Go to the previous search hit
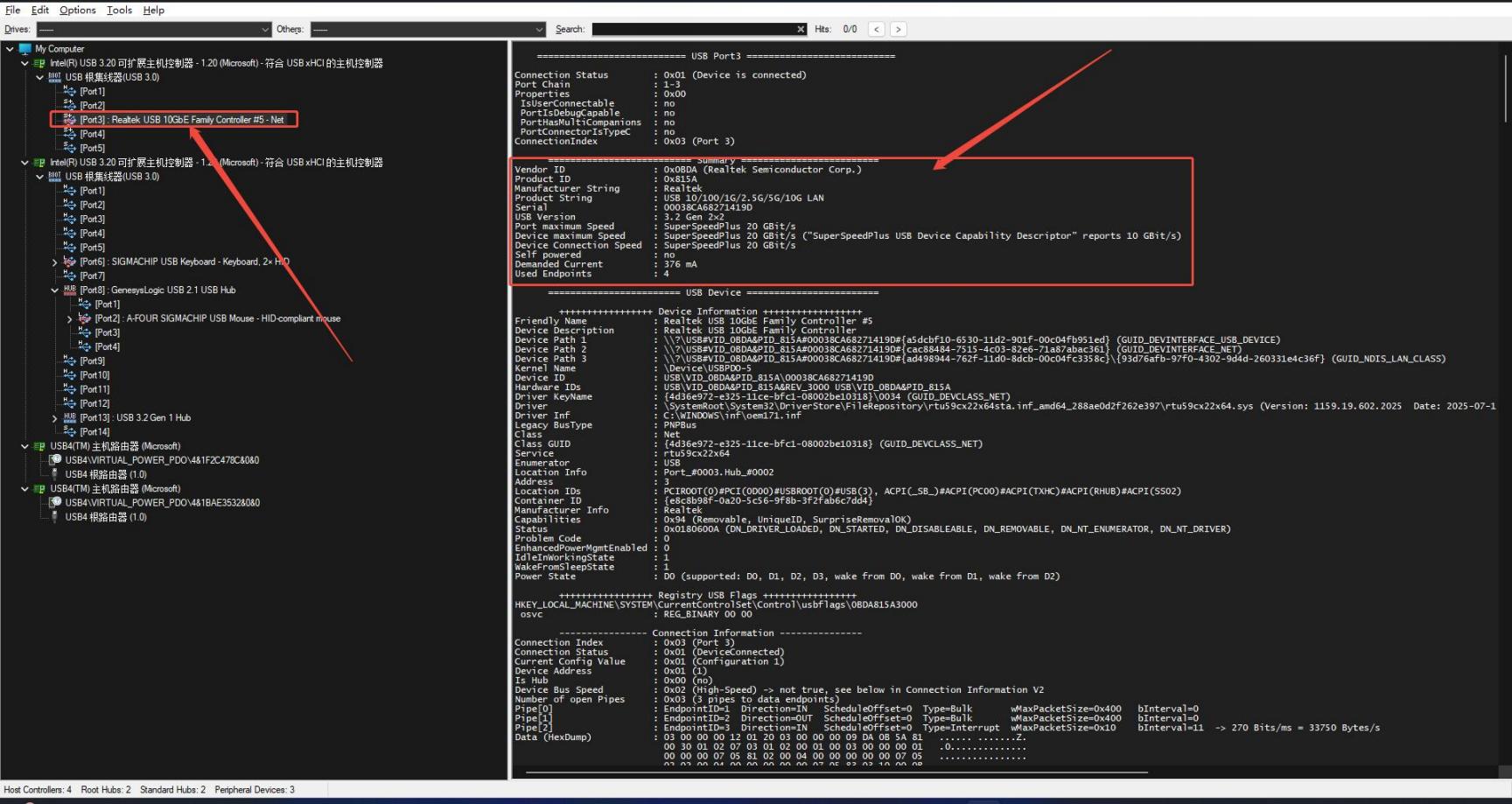This screenshot has height=804, width=1512. coord(876,30)
